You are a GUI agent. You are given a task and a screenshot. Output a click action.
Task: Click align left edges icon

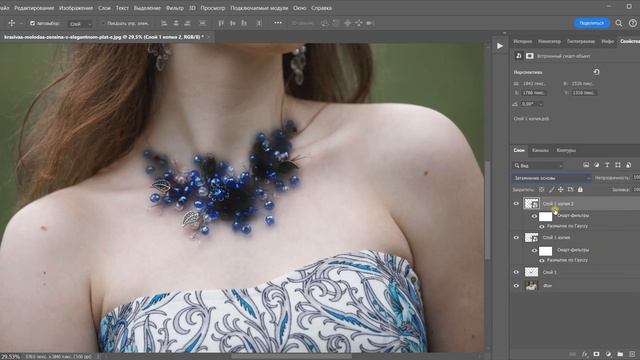click(164, 23)
